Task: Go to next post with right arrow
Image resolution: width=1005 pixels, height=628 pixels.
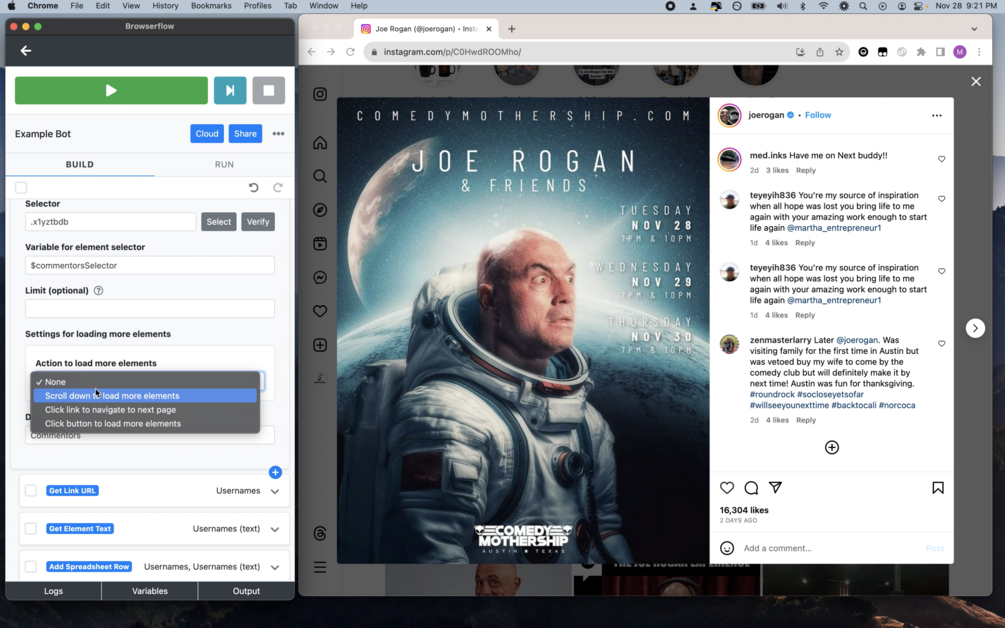Action: tap(975, 328)
